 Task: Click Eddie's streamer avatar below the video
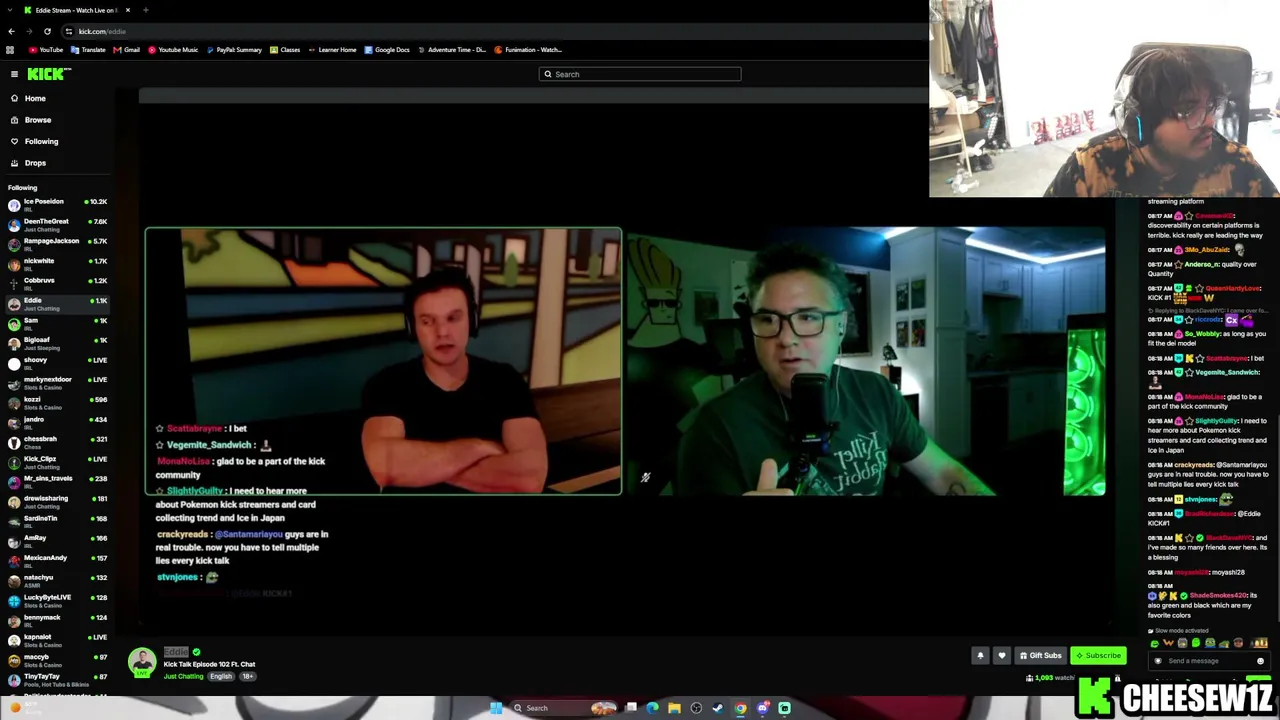tap(142, 663)
